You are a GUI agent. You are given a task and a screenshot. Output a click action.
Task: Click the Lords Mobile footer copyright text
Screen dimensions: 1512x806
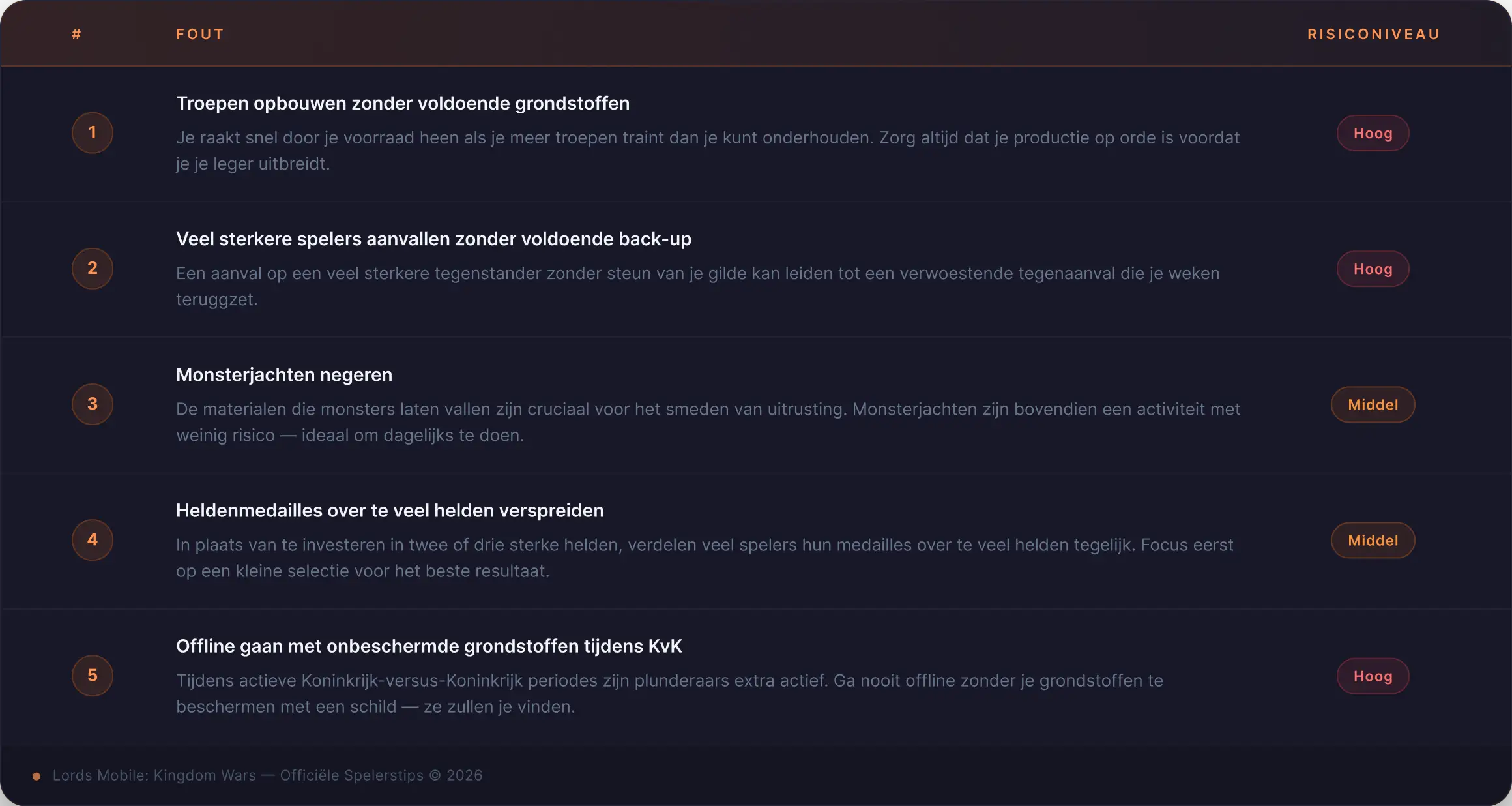[x=267, y=775]
